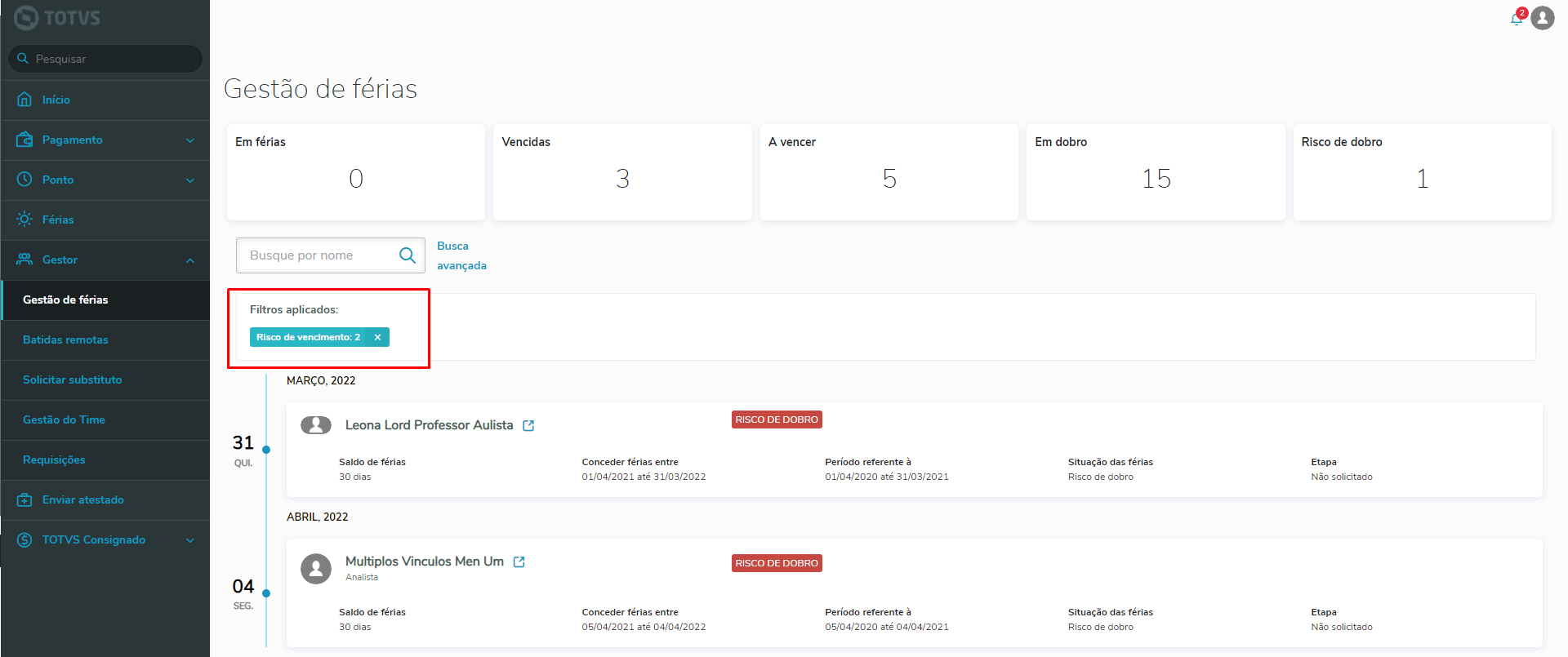The width and height of the screenshot is (1568, 657).
Task: Open the Férias menu item
Action: (105, 220)
